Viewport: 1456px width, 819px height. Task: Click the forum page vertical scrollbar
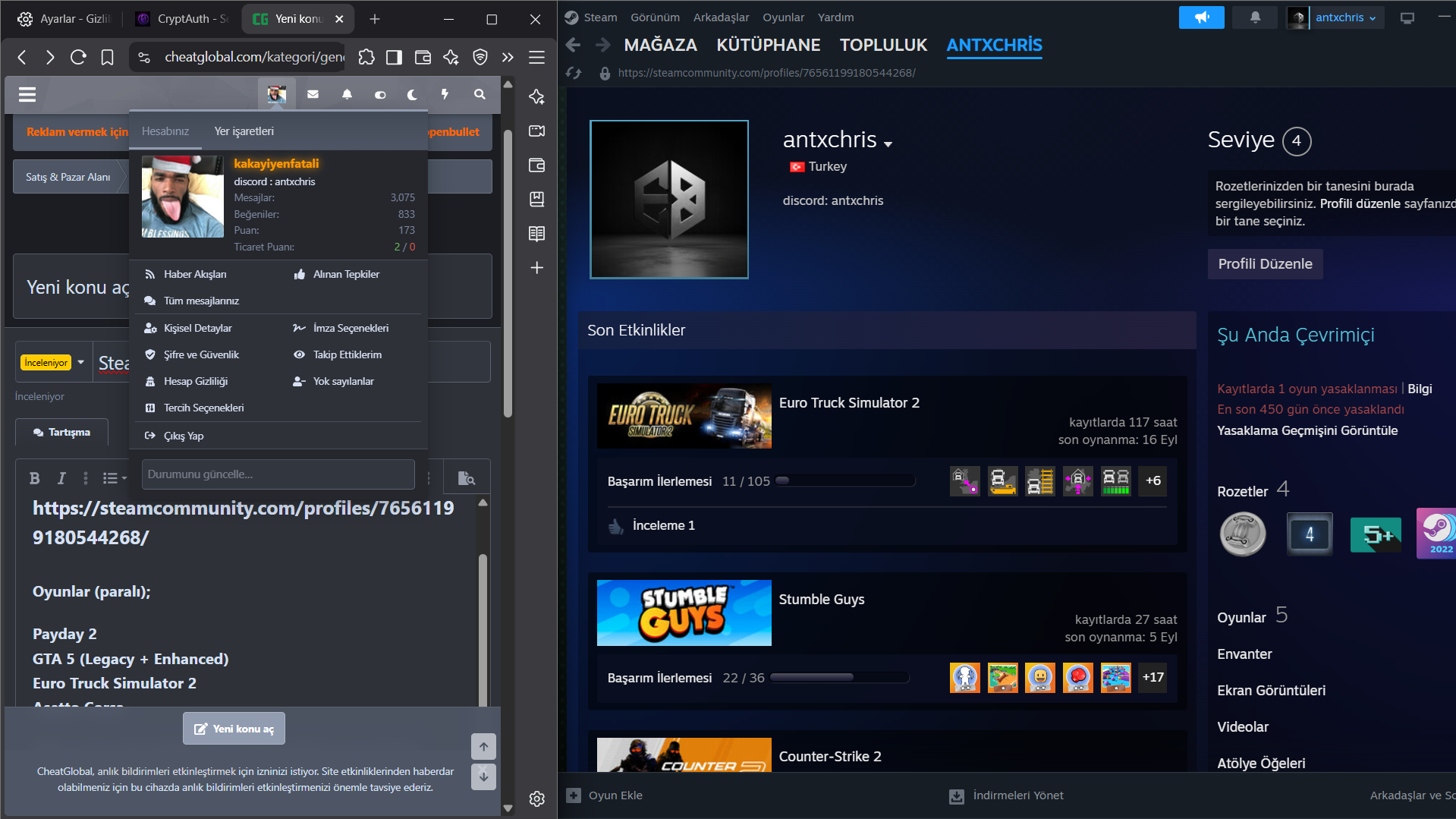tap(508, 273)
